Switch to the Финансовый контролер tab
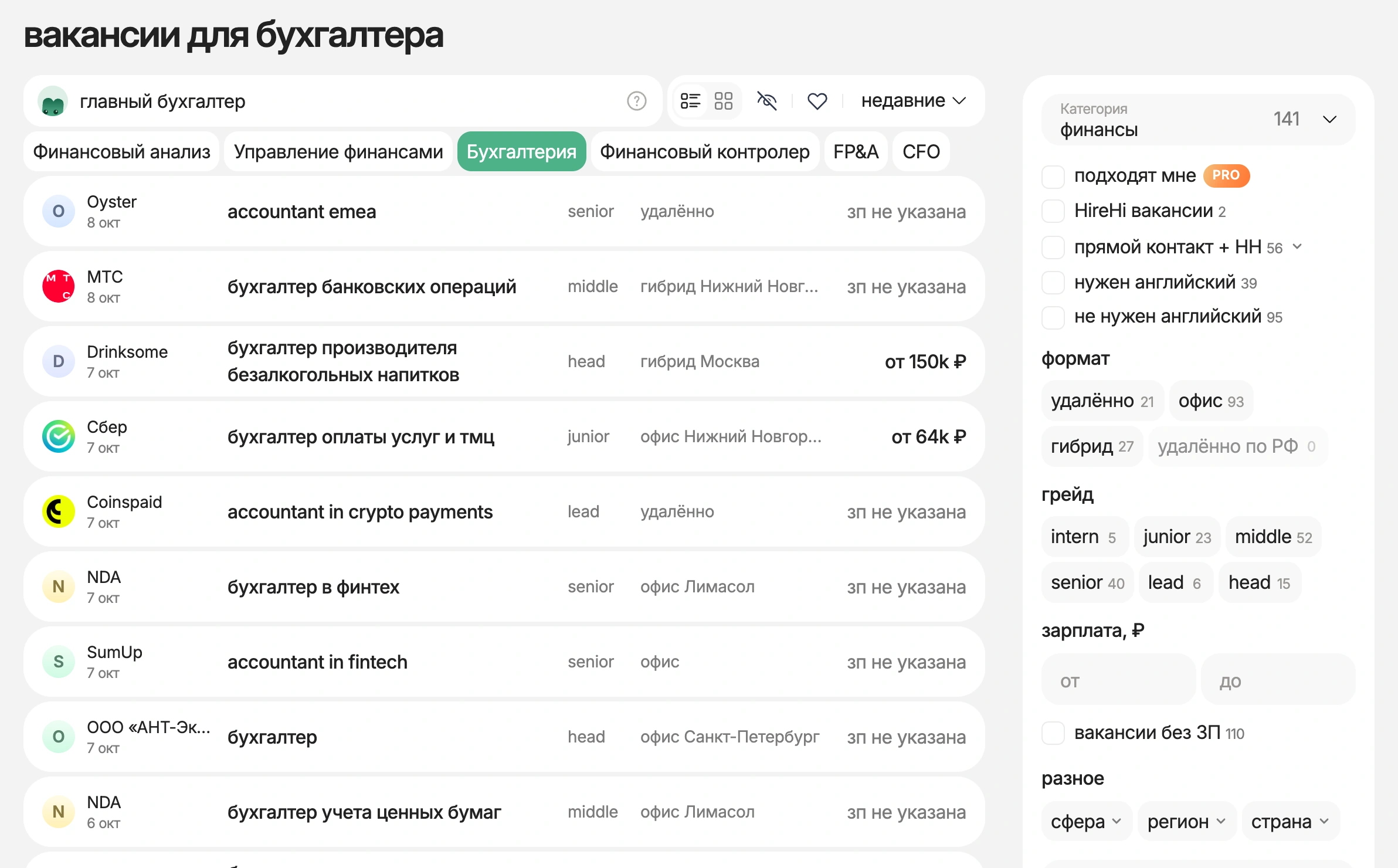The height and width of the screenshot is (868, 1398). coord(705,151)
